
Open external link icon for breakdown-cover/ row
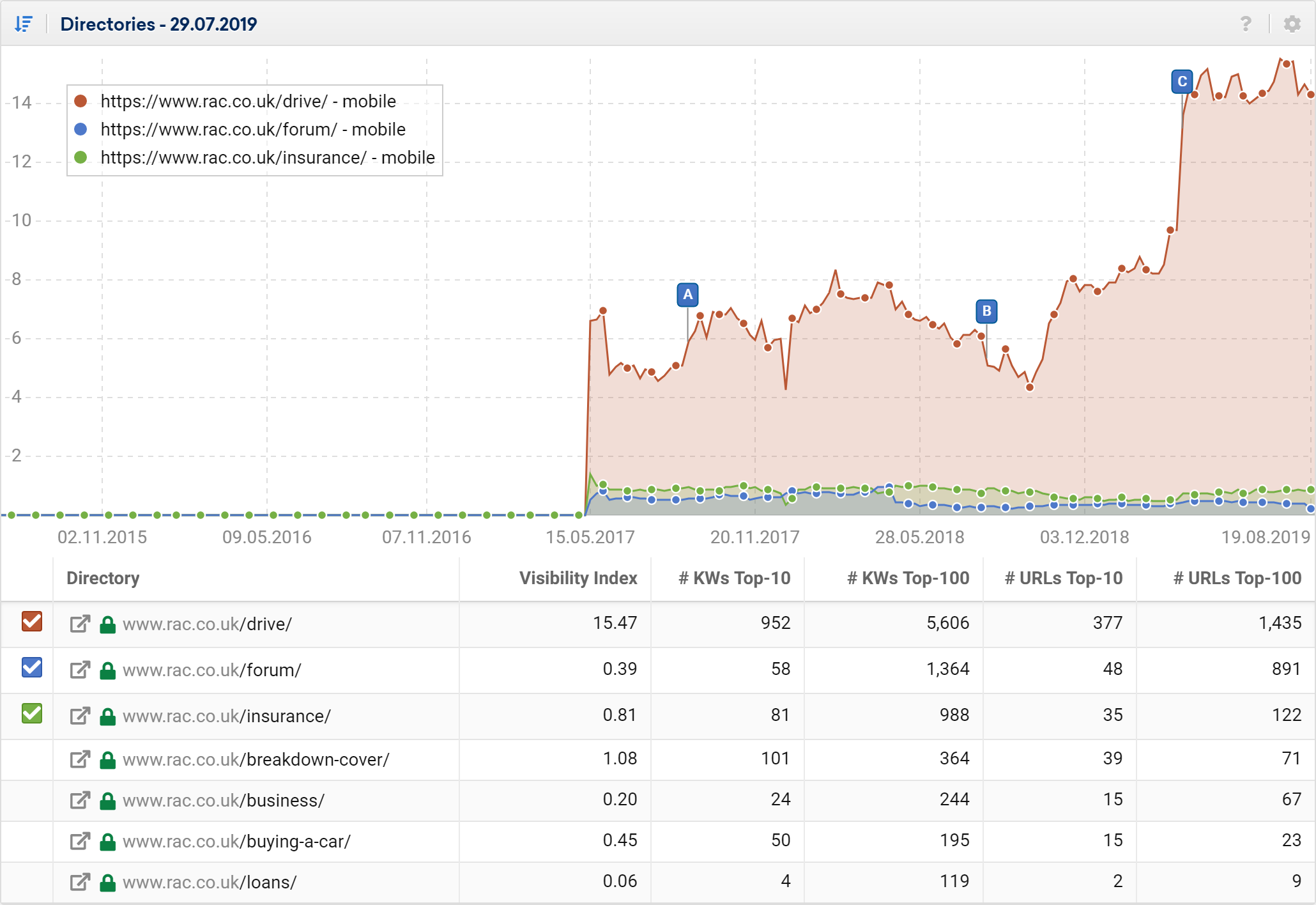point(80,759)
